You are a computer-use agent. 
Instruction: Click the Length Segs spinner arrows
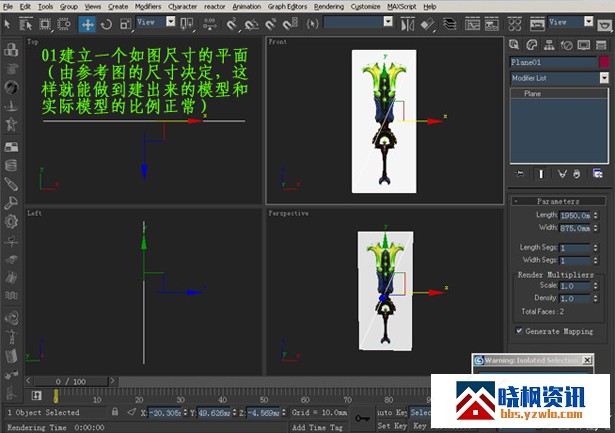coord(595,248)
